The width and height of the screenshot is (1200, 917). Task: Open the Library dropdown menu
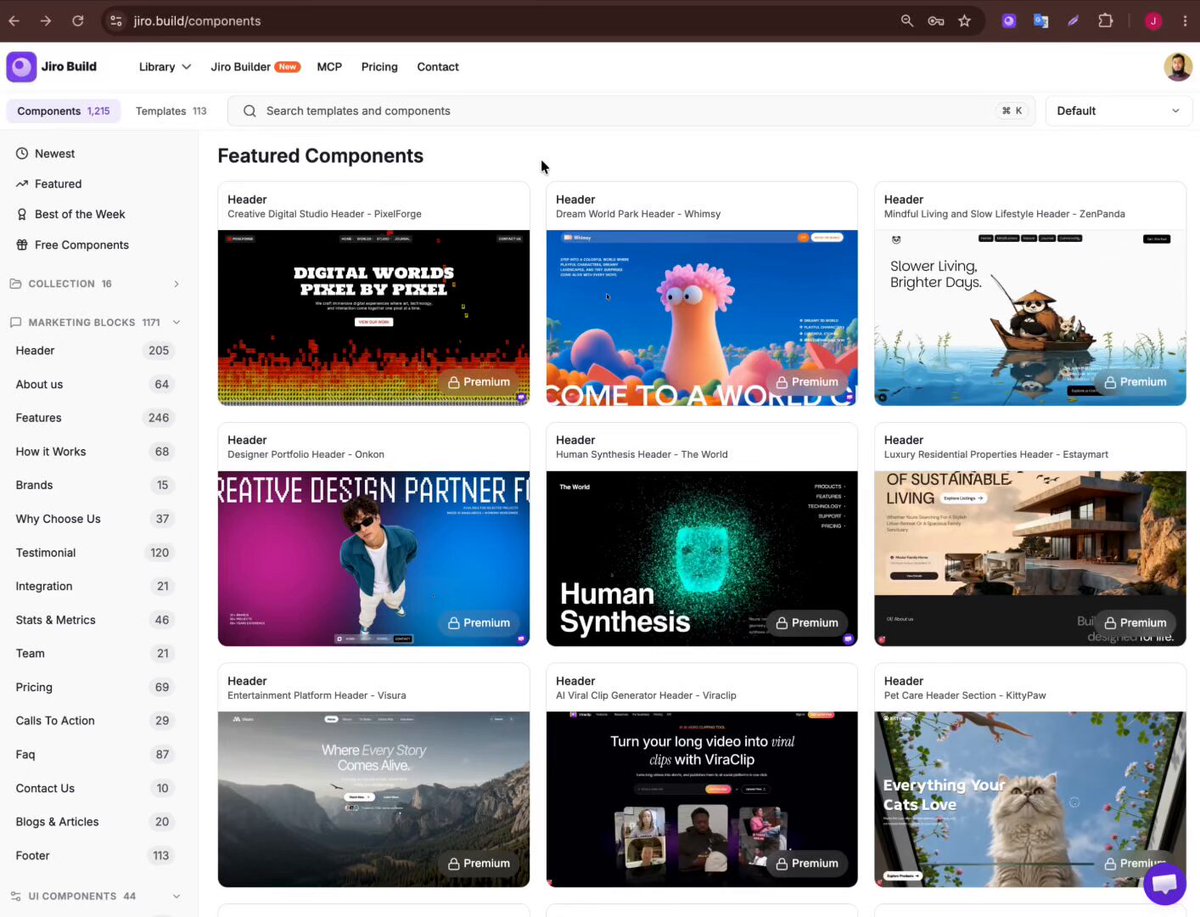click(x=165, y=67)
